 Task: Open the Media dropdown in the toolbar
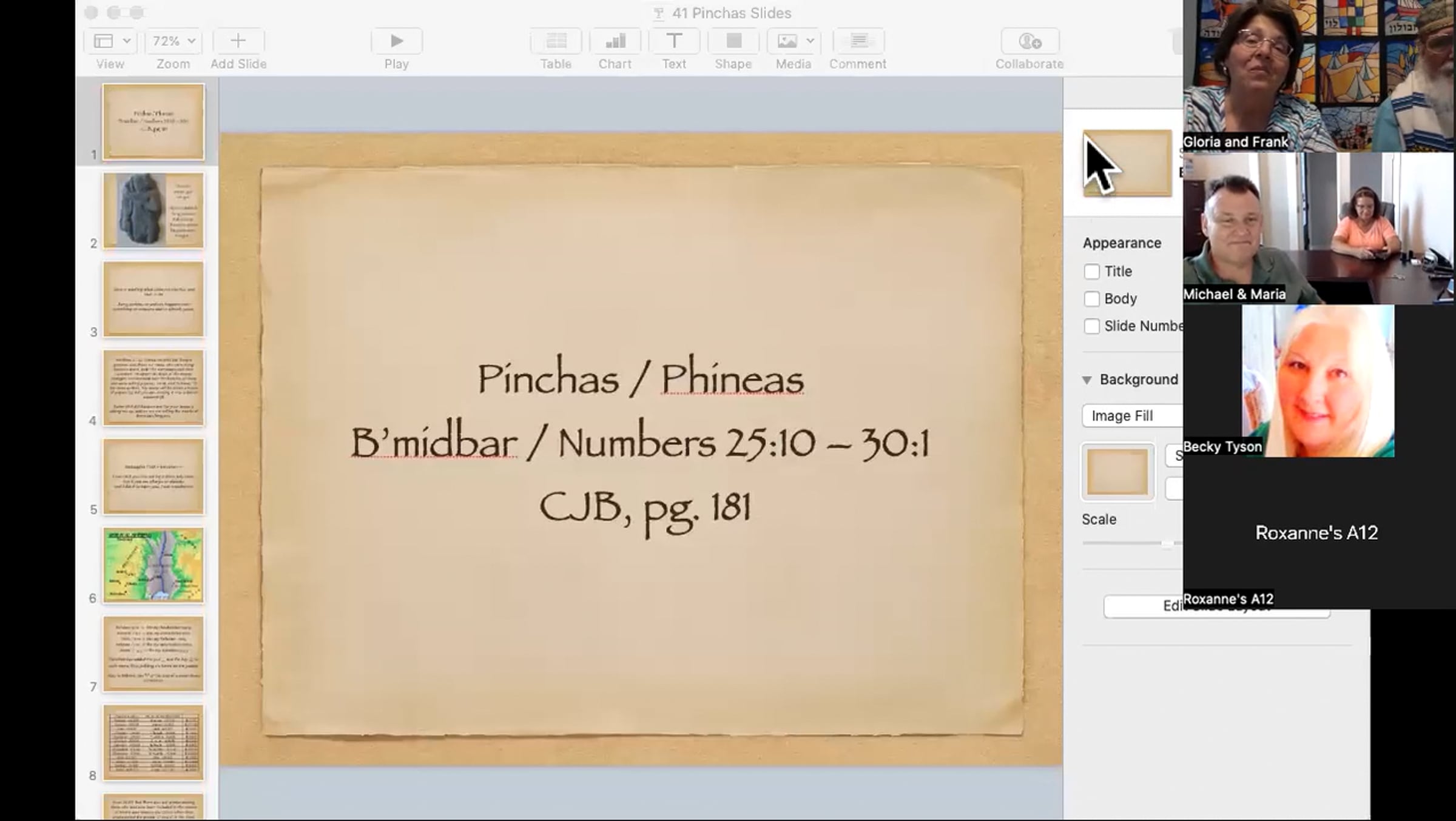point(794,41)
